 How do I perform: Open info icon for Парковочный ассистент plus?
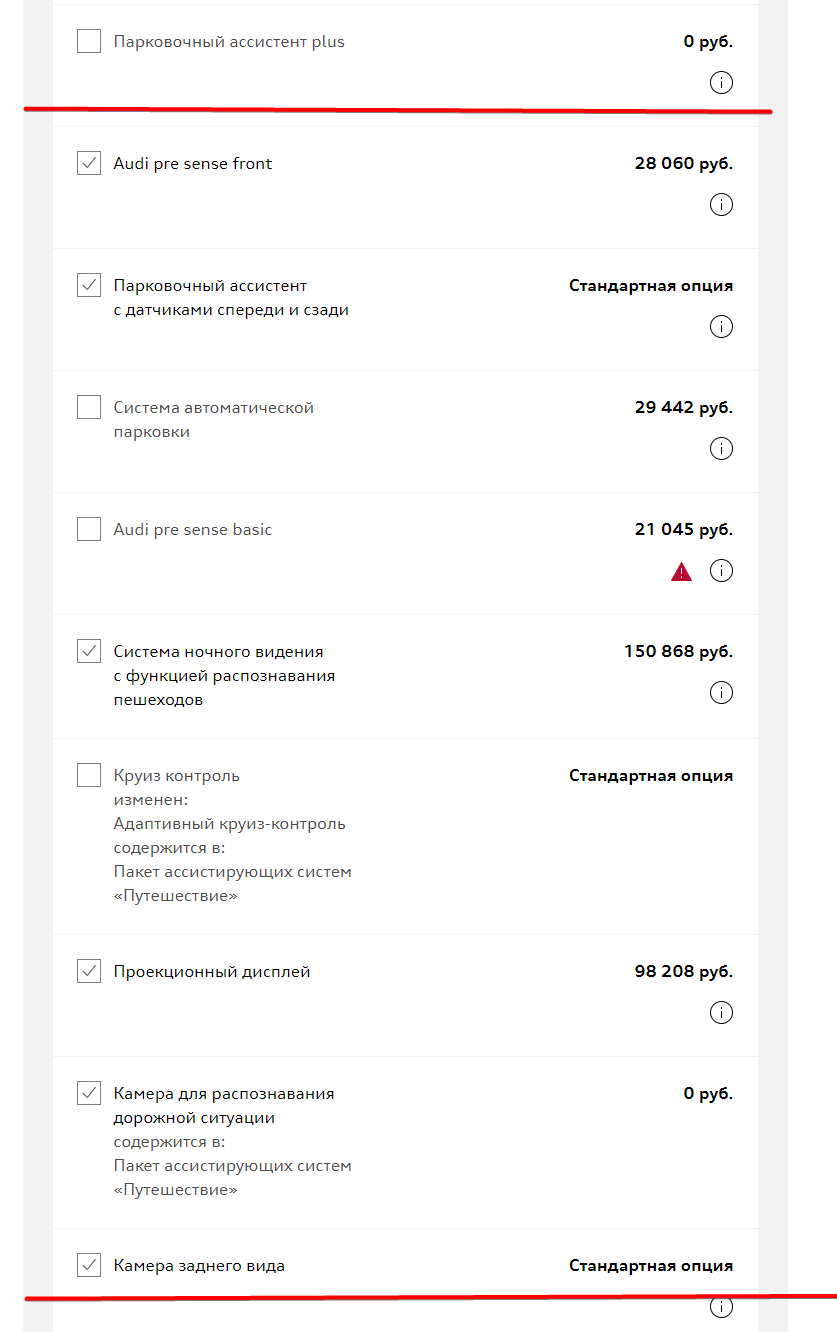(721, 83)
